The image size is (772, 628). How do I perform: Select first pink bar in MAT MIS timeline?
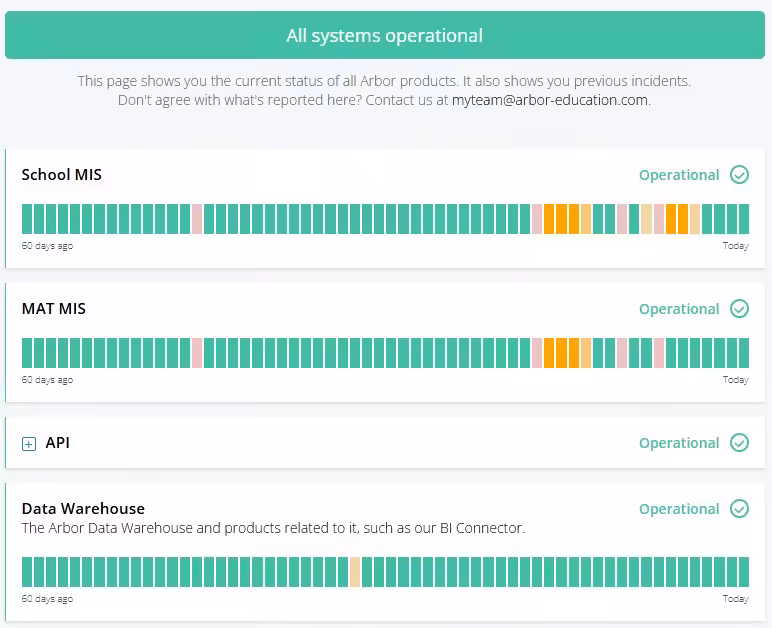coord(197,352)
